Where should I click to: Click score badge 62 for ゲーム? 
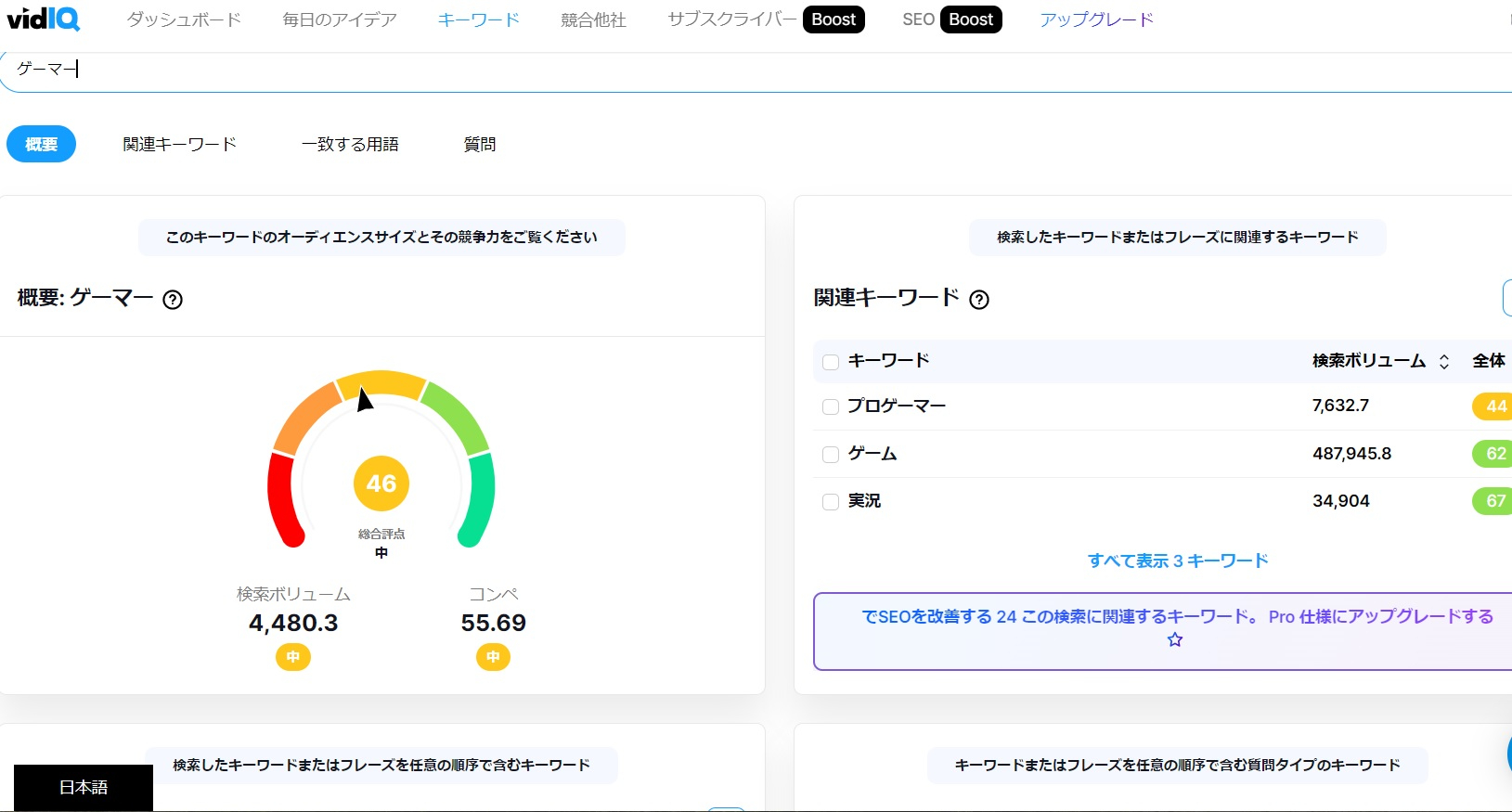click(1493, 454)
